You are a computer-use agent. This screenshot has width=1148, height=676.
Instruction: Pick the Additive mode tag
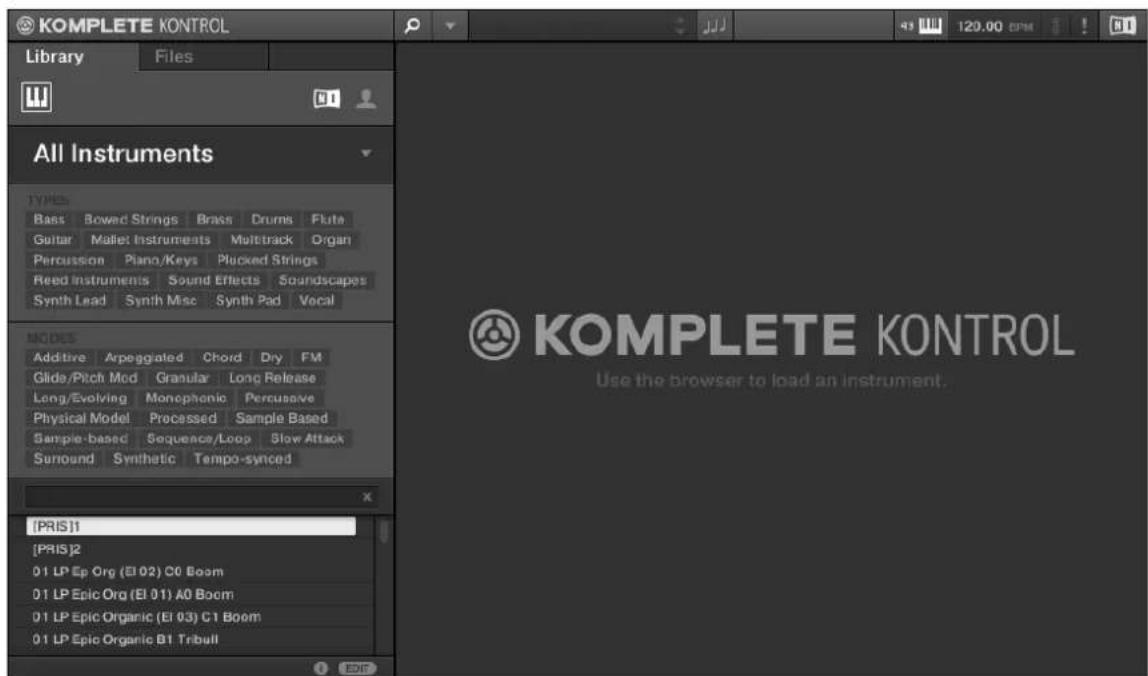pyautogui.click(x=59, y=357)
